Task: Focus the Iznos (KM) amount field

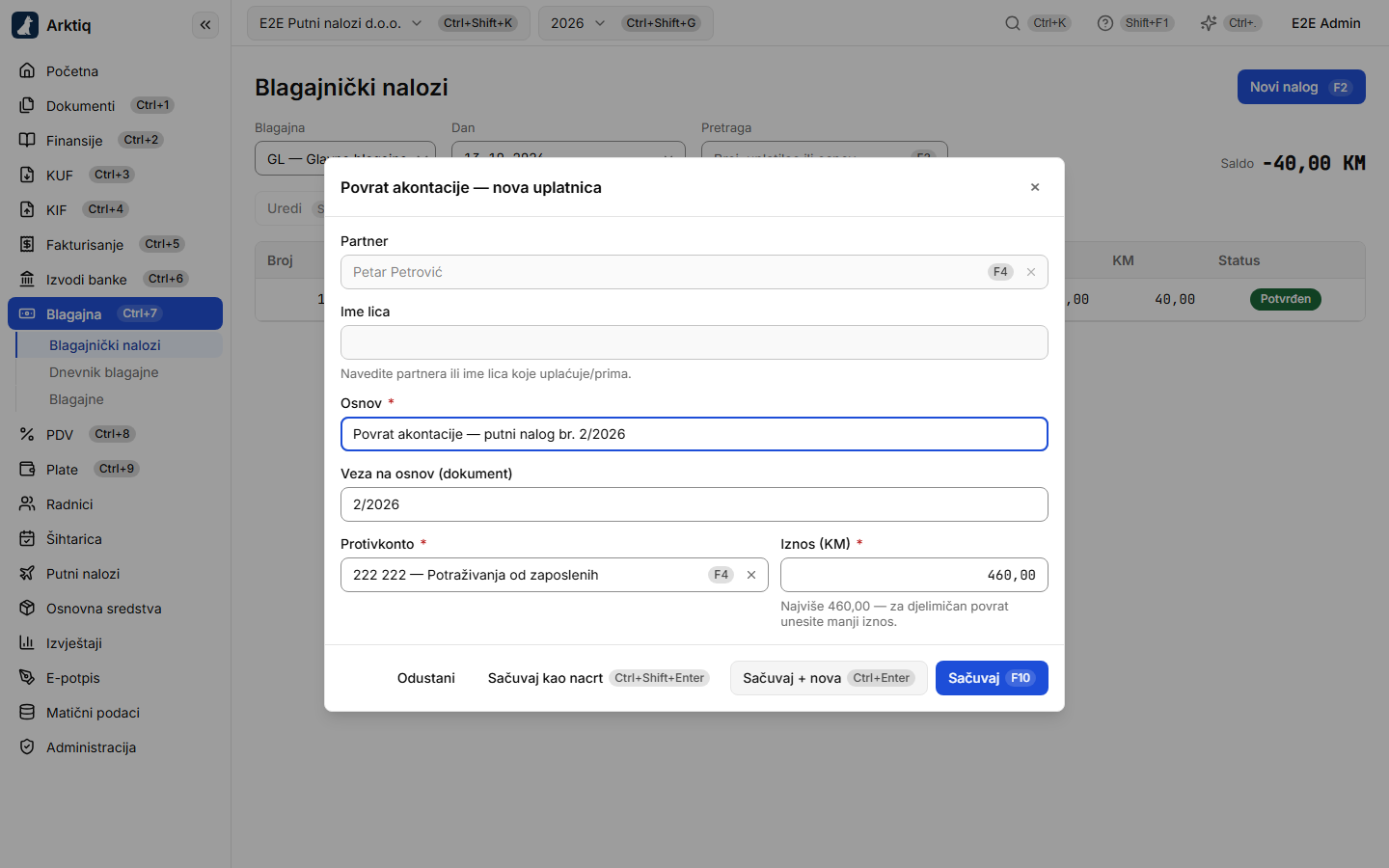Action: [914, 575]
